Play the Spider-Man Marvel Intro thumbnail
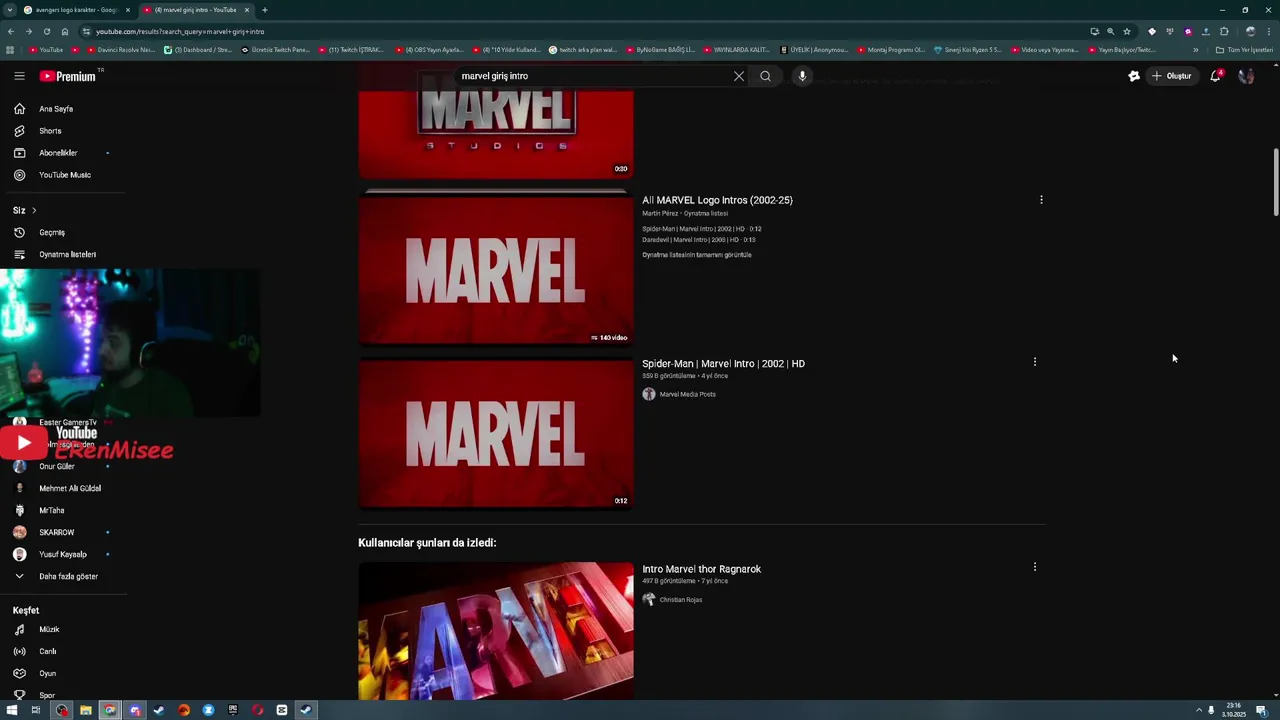This screenshot has height=720, width=1280. click(x=496, y=434)
